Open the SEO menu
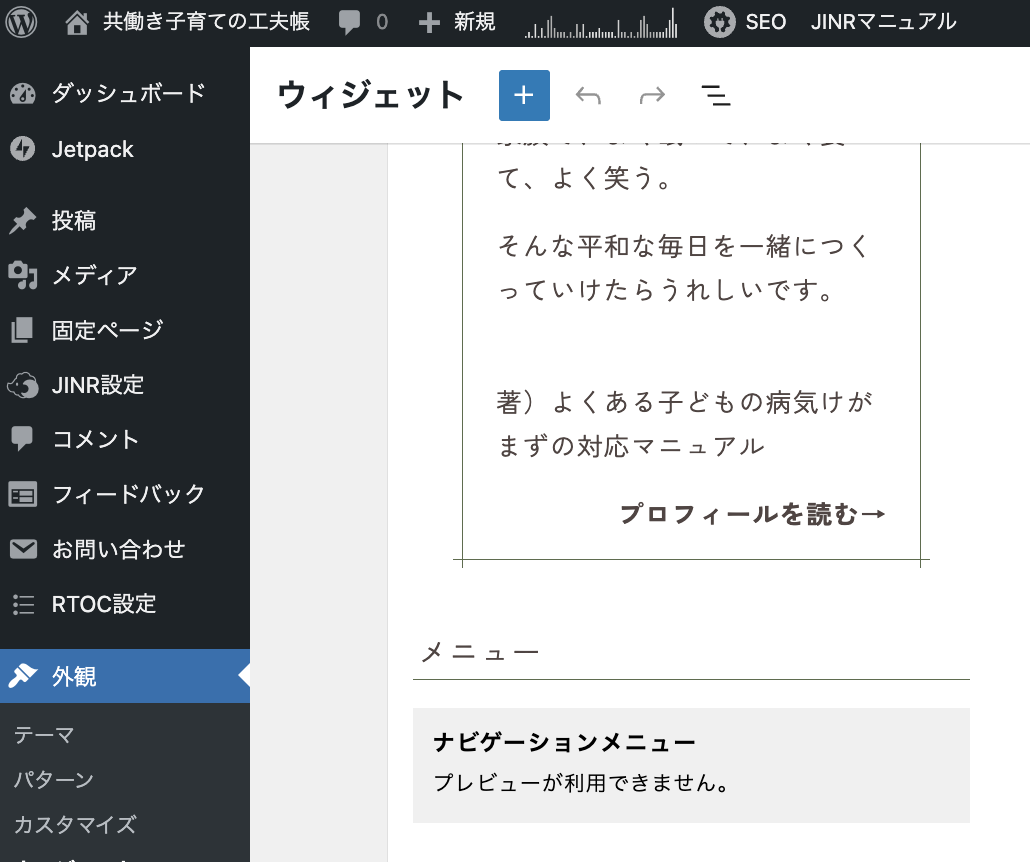This screenshot has height=862, width=1030. point(765,22)
